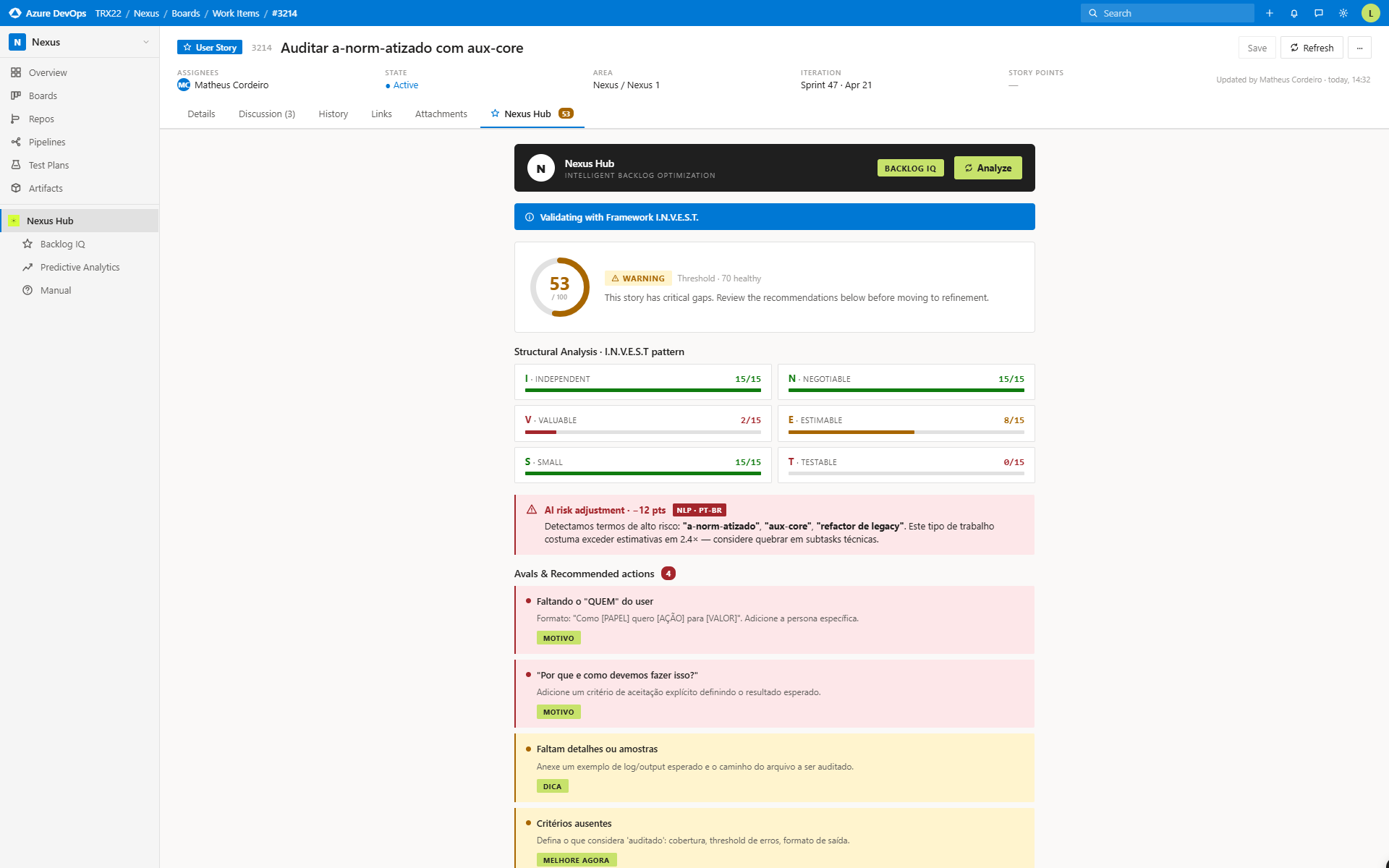Select Artifacts in the sidebar
Viewport: 1389px width, 868px height.
point(46,188)
